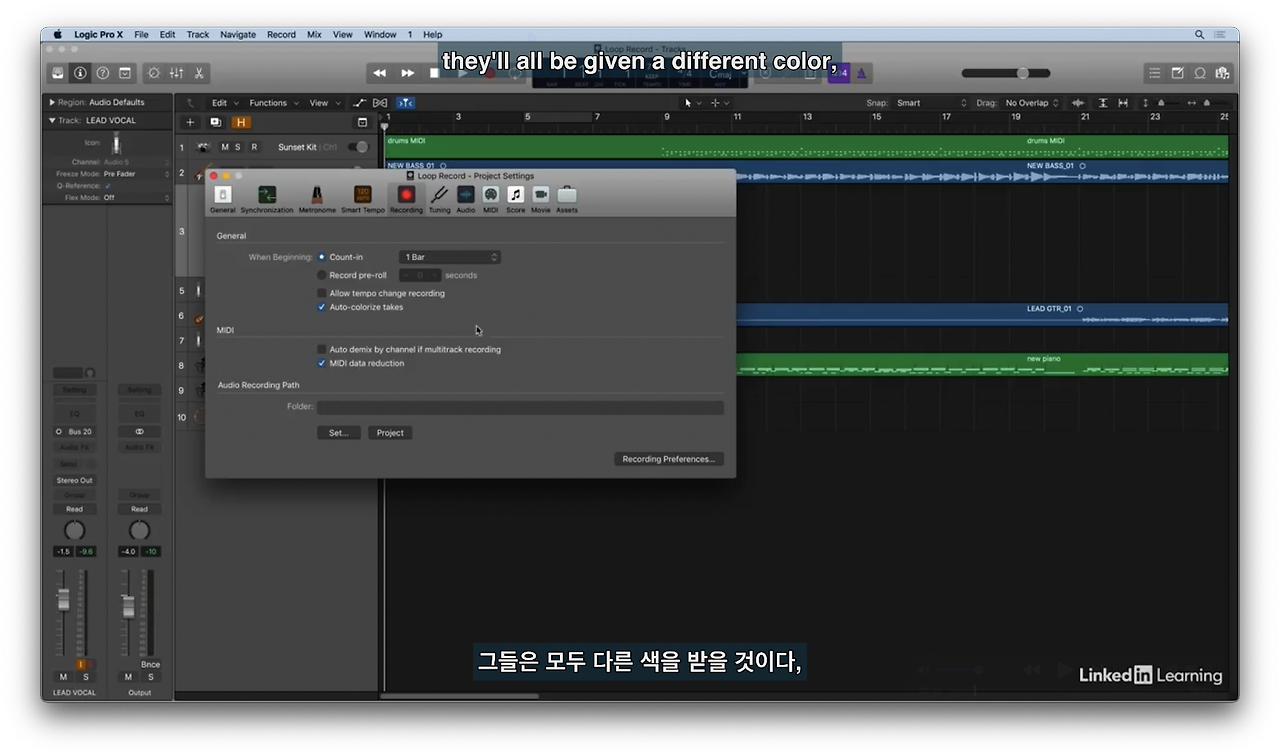This screenshot has height=756, width=1280.
Task: Toggle the Inspector button in control bar
Action: click(x=80, y=73)
